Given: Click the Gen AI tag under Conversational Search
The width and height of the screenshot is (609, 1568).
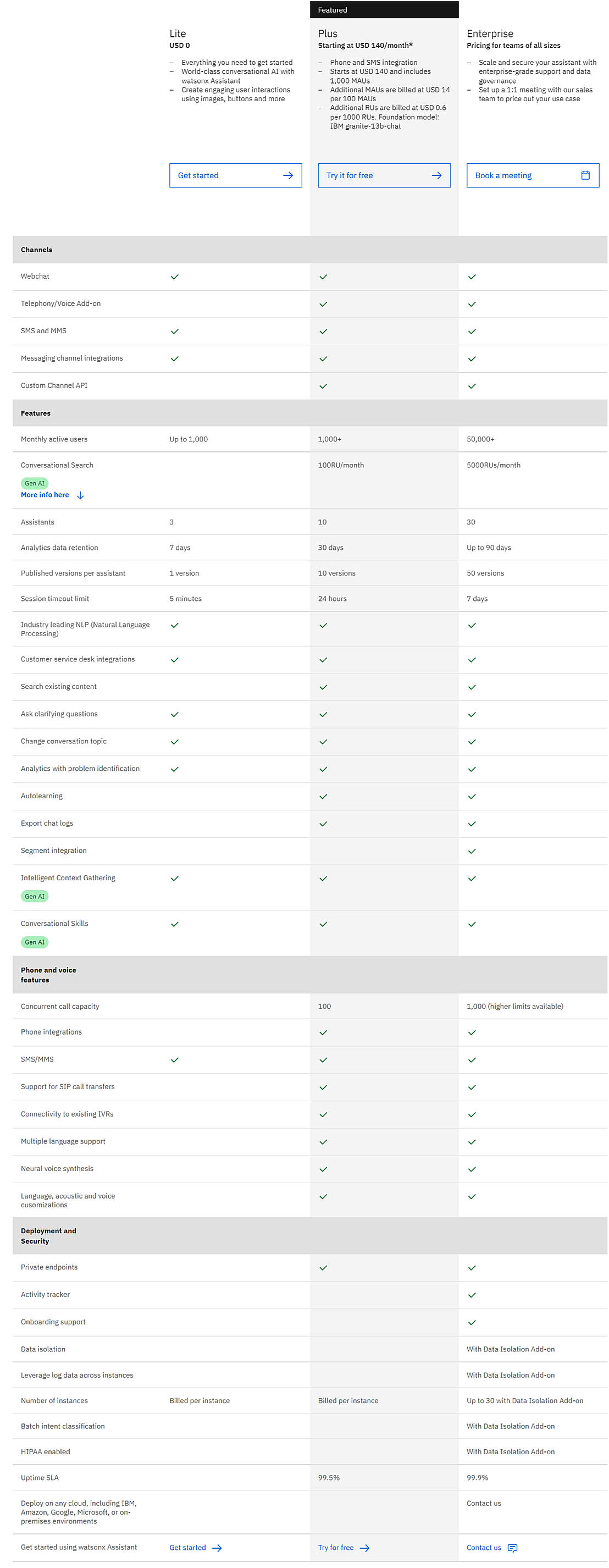Looking at the screenshot, I should 35,483.
